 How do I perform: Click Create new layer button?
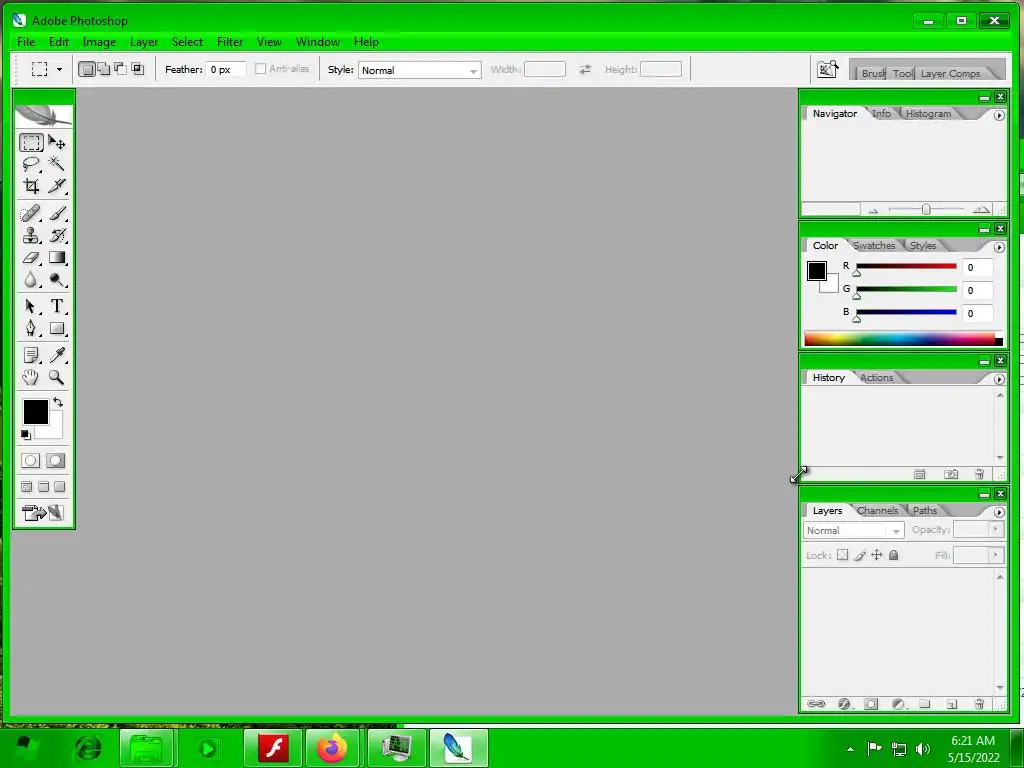coord(952,704)
